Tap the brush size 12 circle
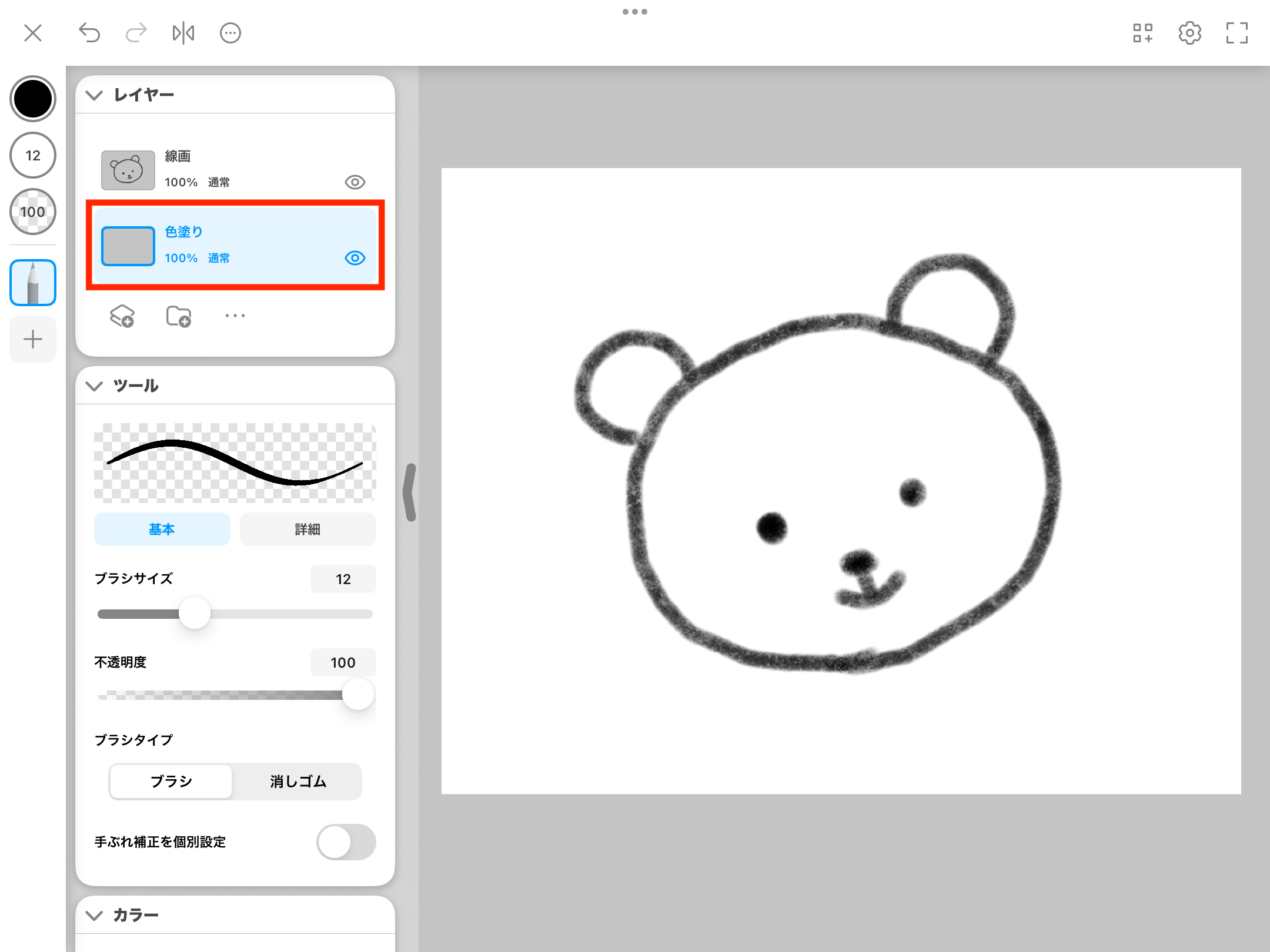The width and height of the screenshot is (1270, 952). click(x=33, y=155)
